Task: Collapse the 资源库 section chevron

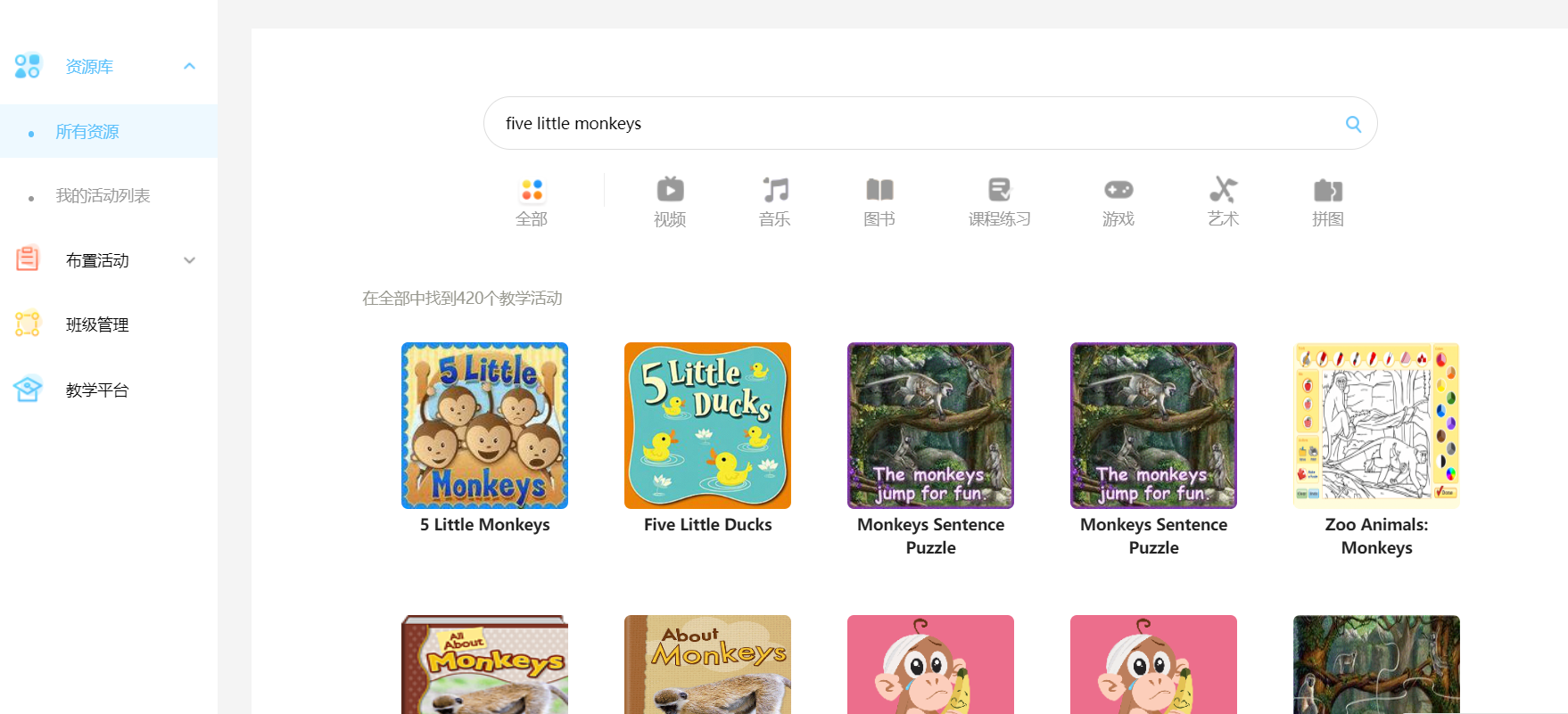Action: tap(189, 66)
